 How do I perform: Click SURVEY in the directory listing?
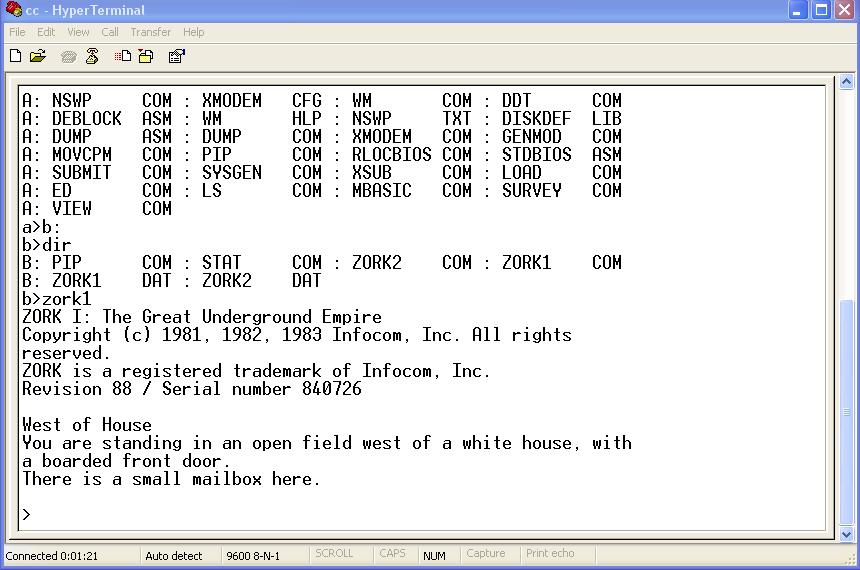point(532,190)
